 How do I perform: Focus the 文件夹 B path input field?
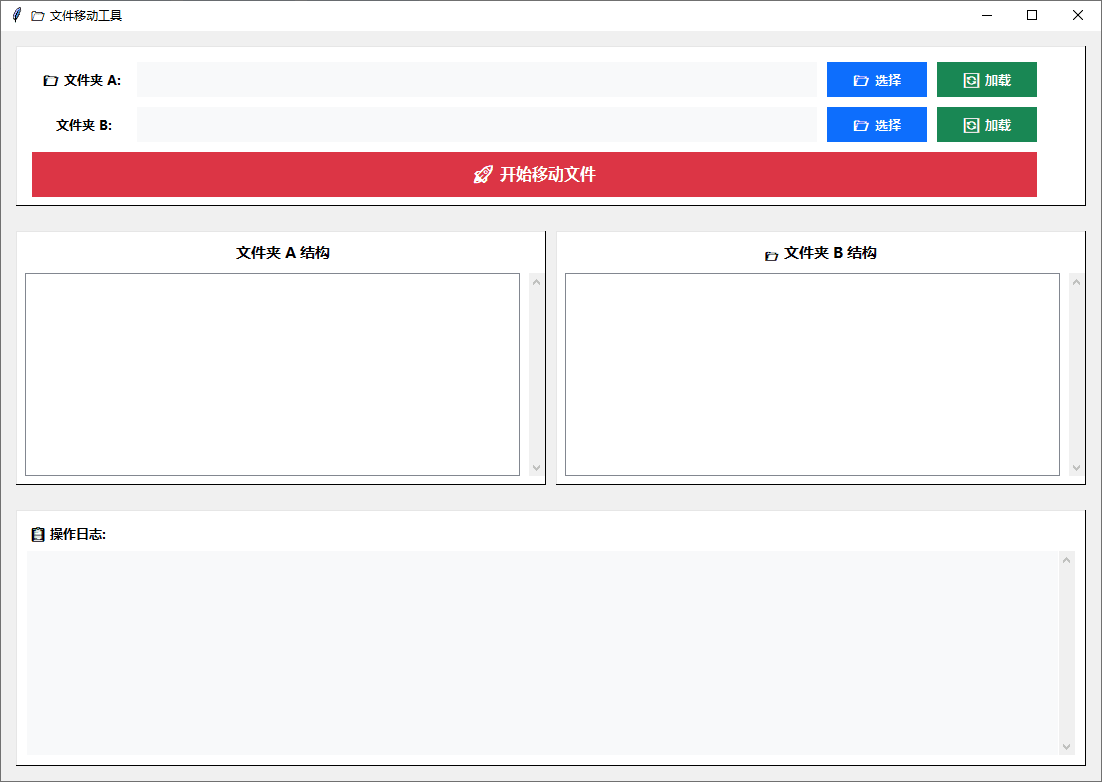[x=477, y=124]
